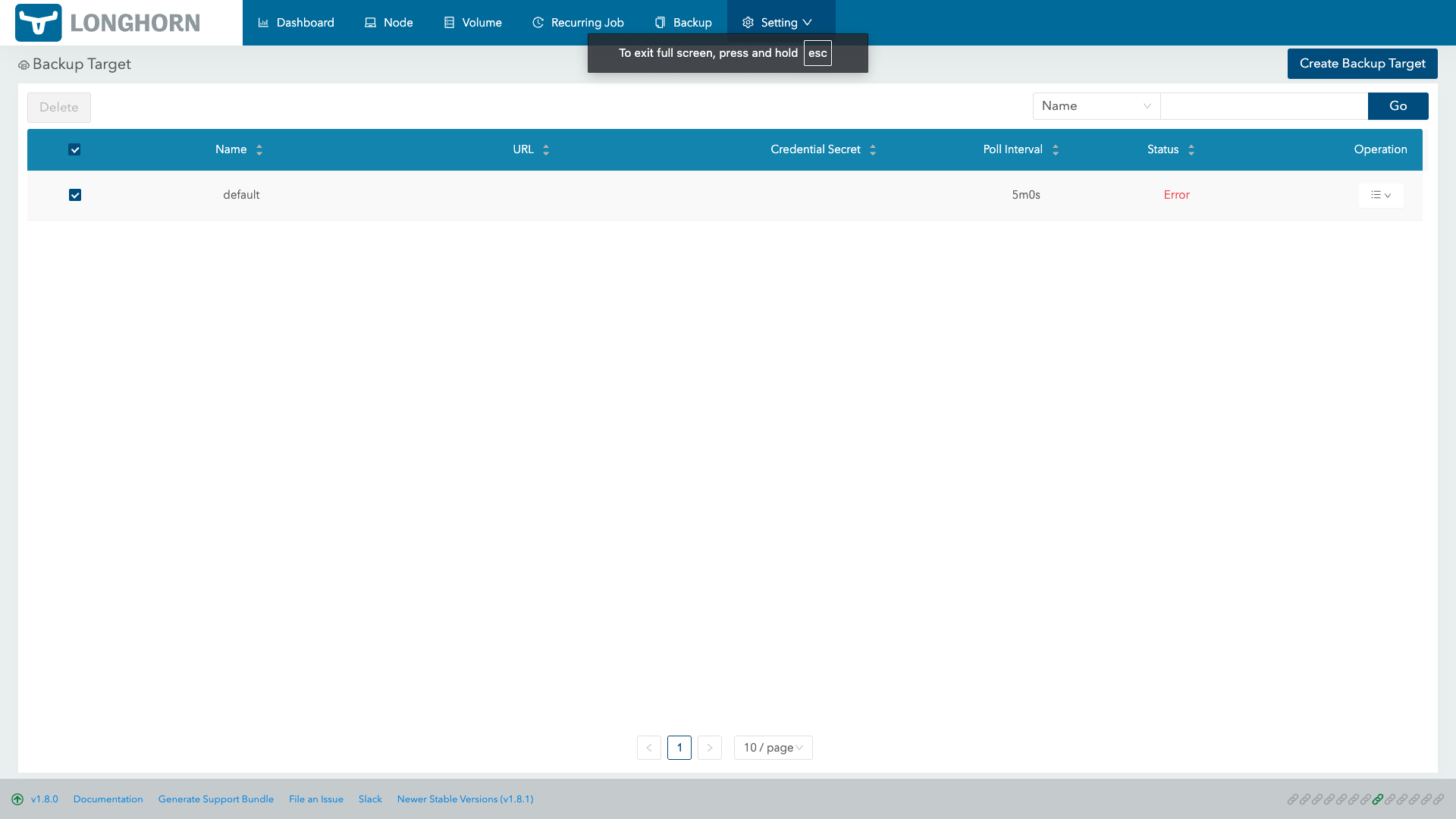The image size is (1456, 819).
Task: Click the Longhorn bull logo icon
Action: (x=38, y=23)
